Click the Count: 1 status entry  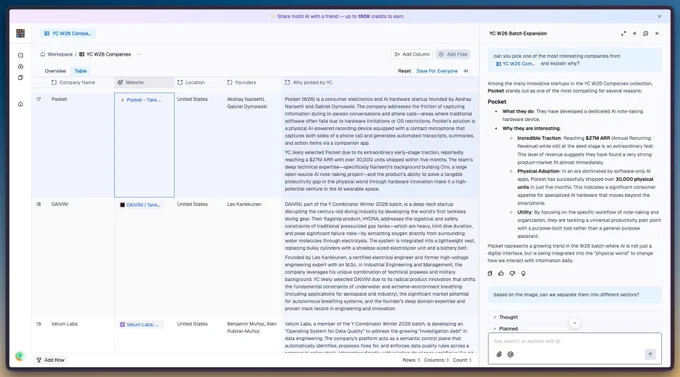pos(462,360)
